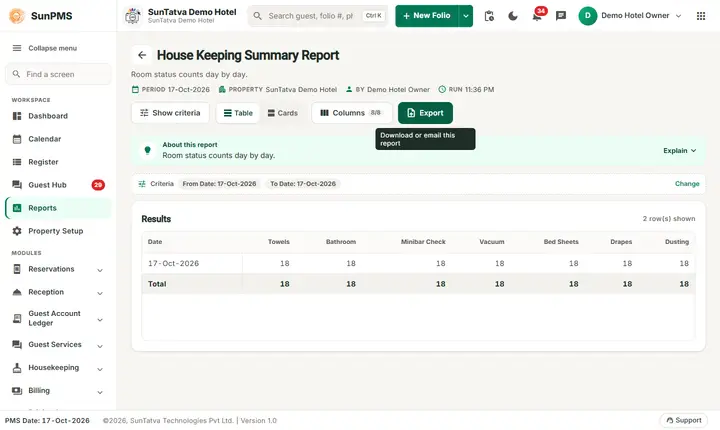Click the Drapes column header
720x430 pixels.
click(621, 242)
